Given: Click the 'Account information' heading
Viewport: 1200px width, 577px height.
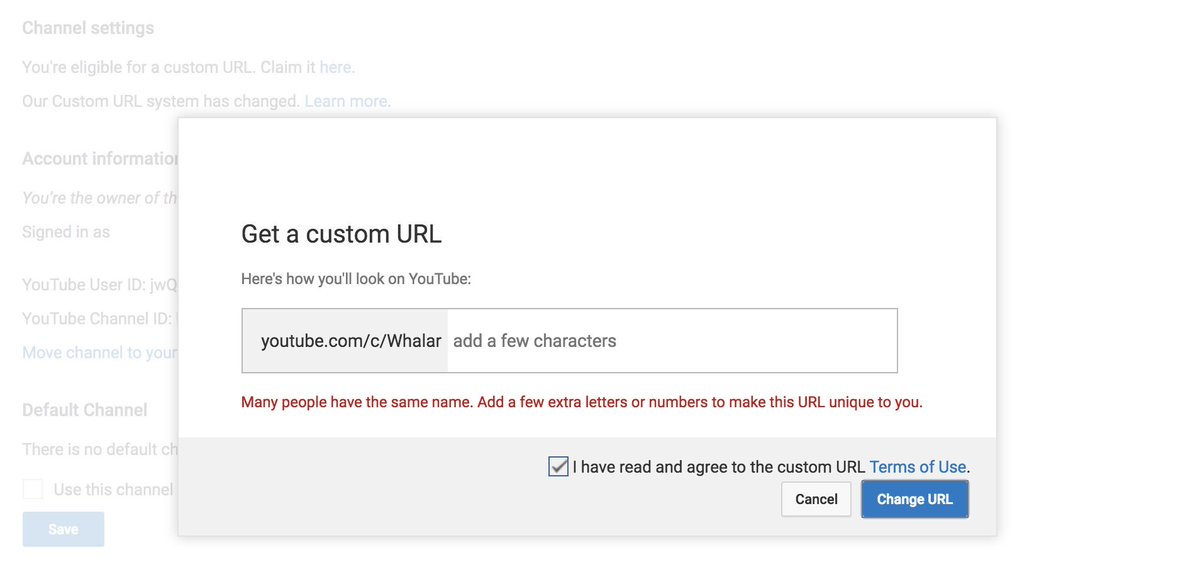Looking at the screenshot, I should [x=100, y=159].
